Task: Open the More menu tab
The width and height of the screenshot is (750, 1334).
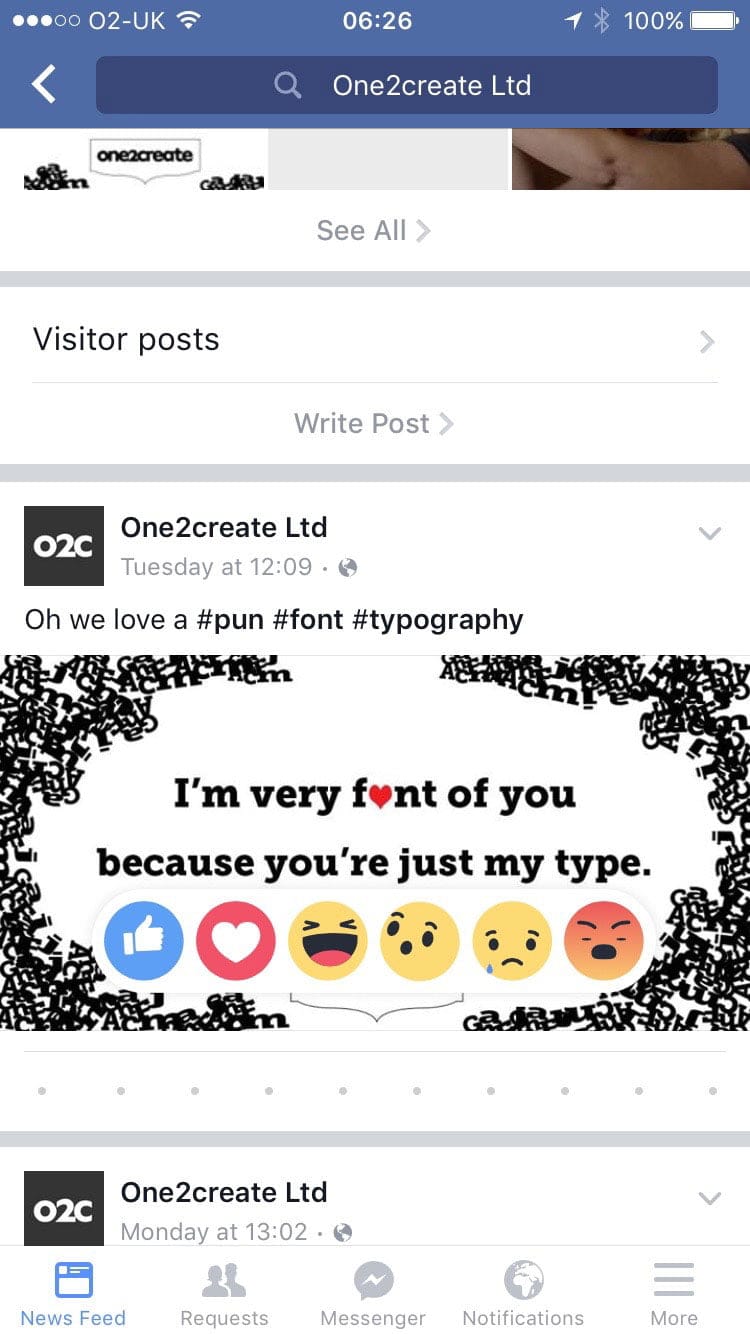Action: point(674,1292)
